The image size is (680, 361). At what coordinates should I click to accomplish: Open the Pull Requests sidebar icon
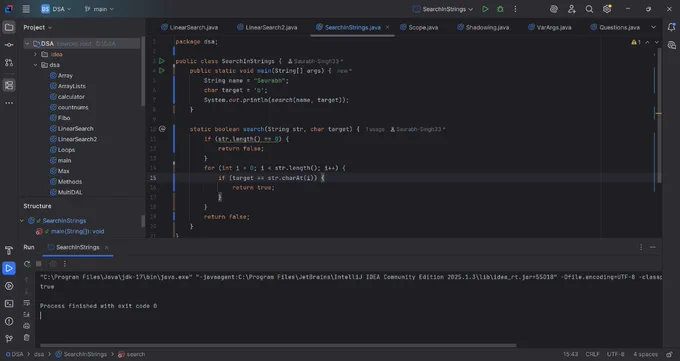(x=9, y=62)
